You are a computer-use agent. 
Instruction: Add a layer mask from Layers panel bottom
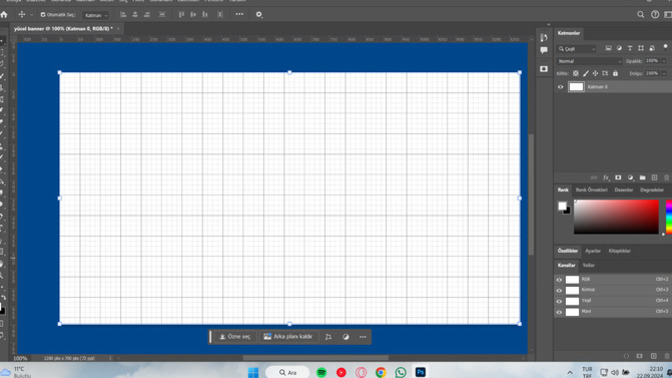pyautogui.click(x=618, y=177)
